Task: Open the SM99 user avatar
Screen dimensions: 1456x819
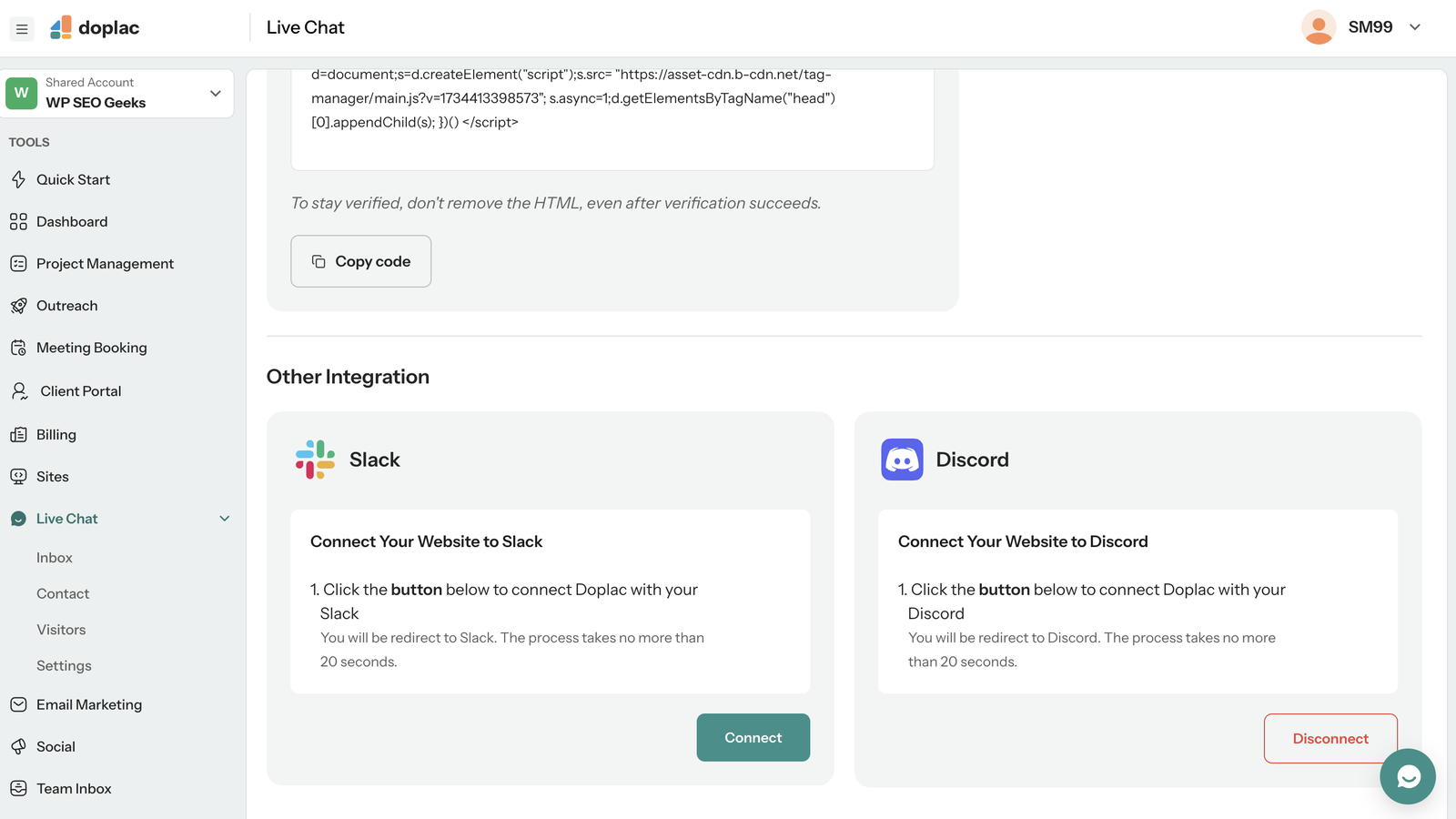Action: (1318, 27)
